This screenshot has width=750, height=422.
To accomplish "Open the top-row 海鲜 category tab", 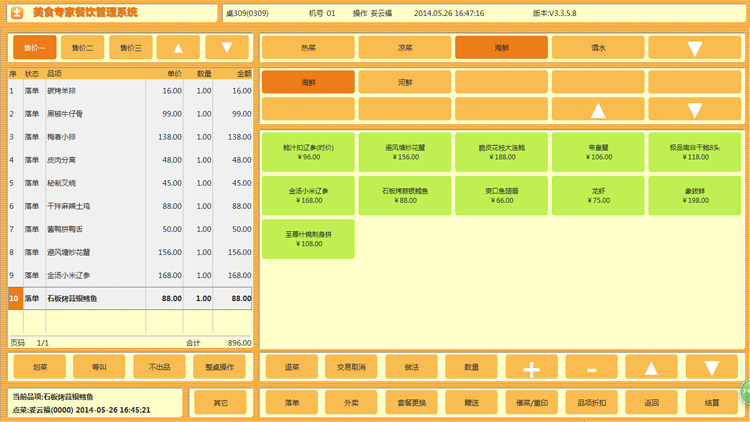I will pyautogui.click(x=501, y=47).
